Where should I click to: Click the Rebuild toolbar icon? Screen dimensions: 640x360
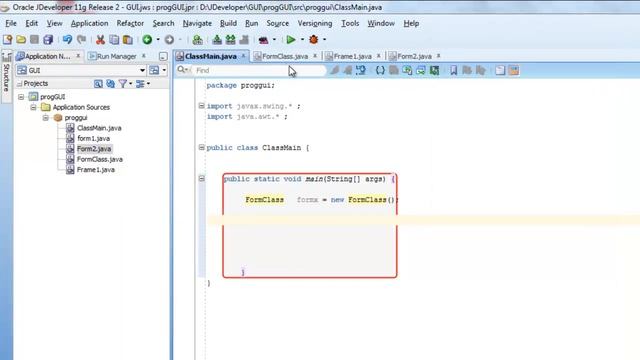231,40
